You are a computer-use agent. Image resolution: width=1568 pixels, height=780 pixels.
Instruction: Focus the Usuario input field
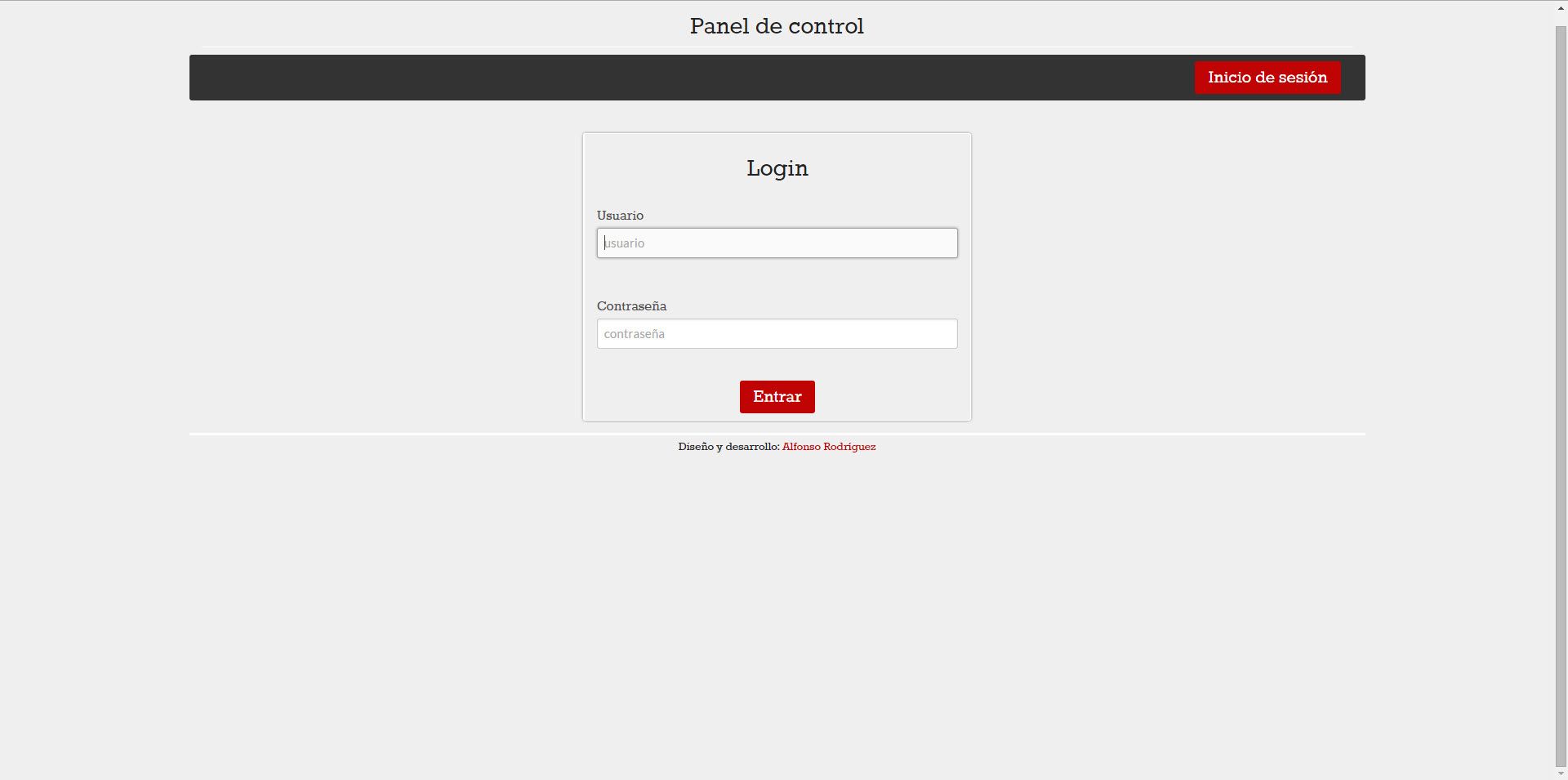pos(777,243)
